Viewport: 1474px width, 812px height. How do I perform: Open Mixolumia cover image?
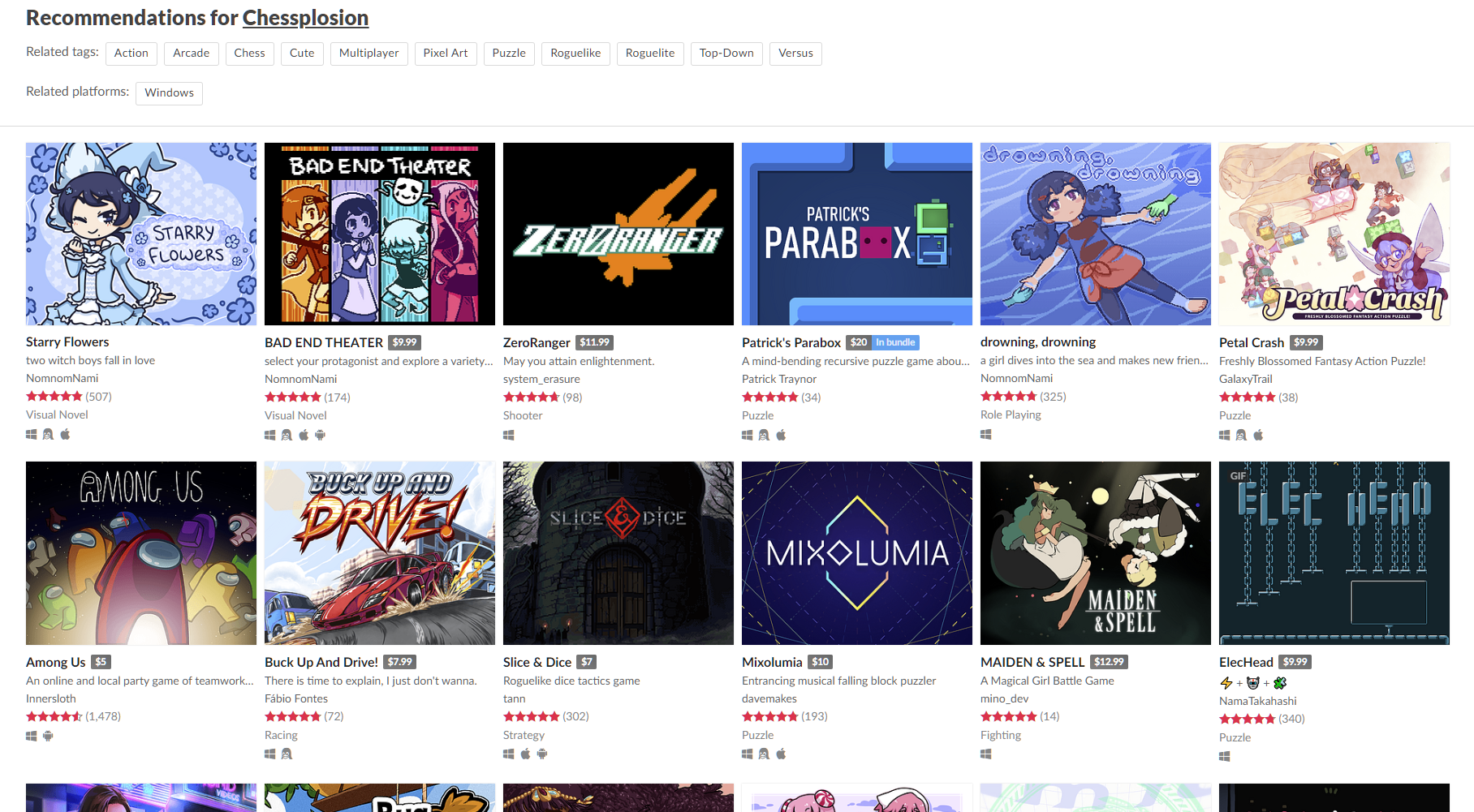pyautogui.click(x=857, y=553)
